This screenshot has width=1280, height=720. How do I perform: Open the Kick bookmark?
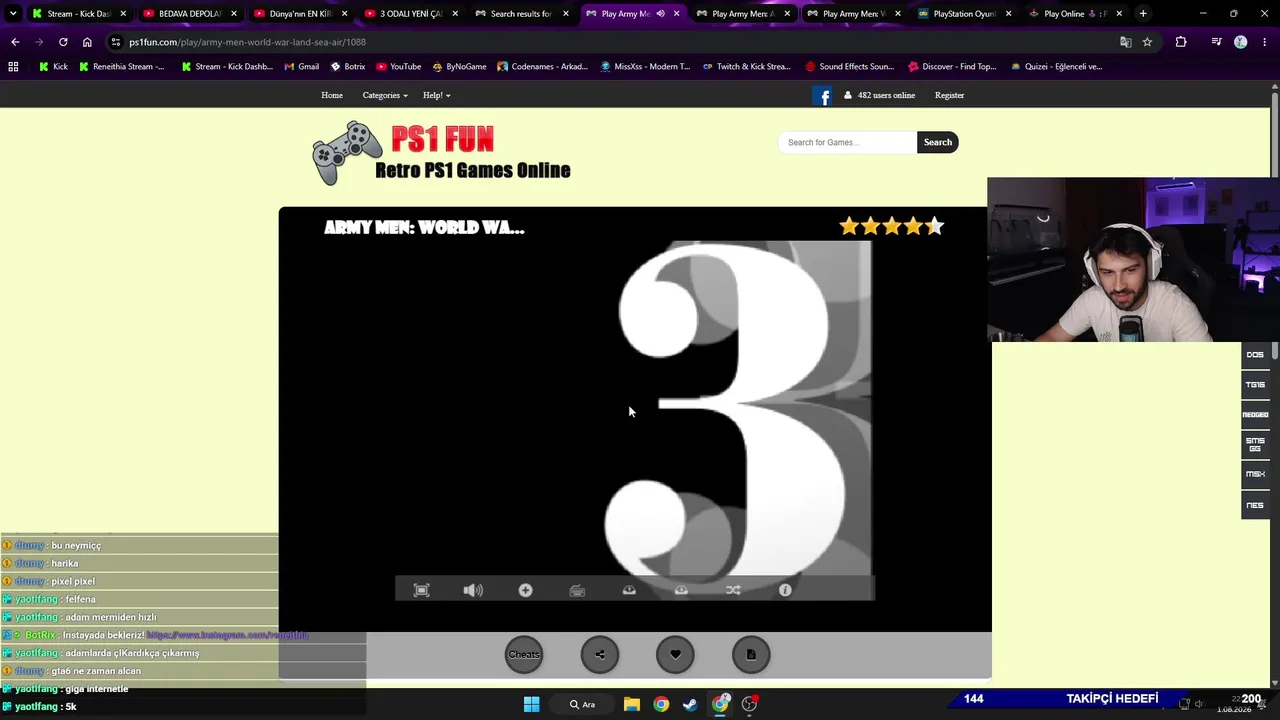(53, 67)
